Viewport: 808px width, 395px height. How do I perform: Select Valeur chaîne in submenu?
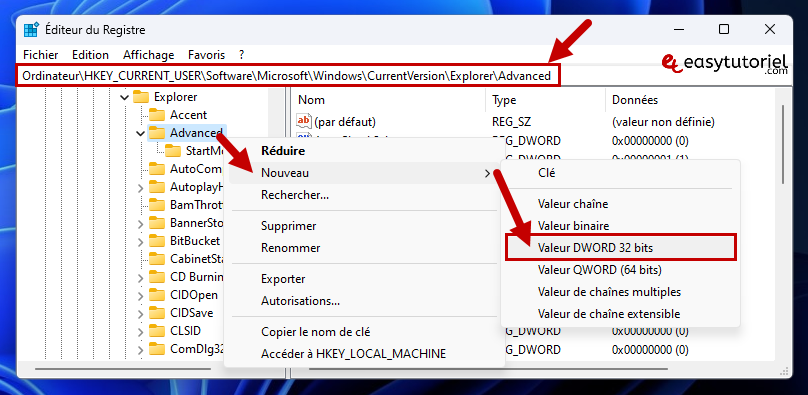[620, 204]
